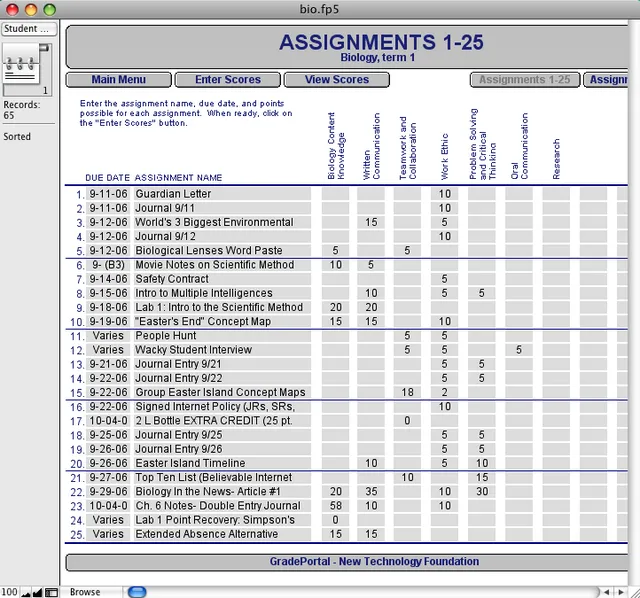Click Teamwork score 0 for 2 L Bottle row
Image resolution: width=640 pixels, height=598 pixels.
[407, 421]
